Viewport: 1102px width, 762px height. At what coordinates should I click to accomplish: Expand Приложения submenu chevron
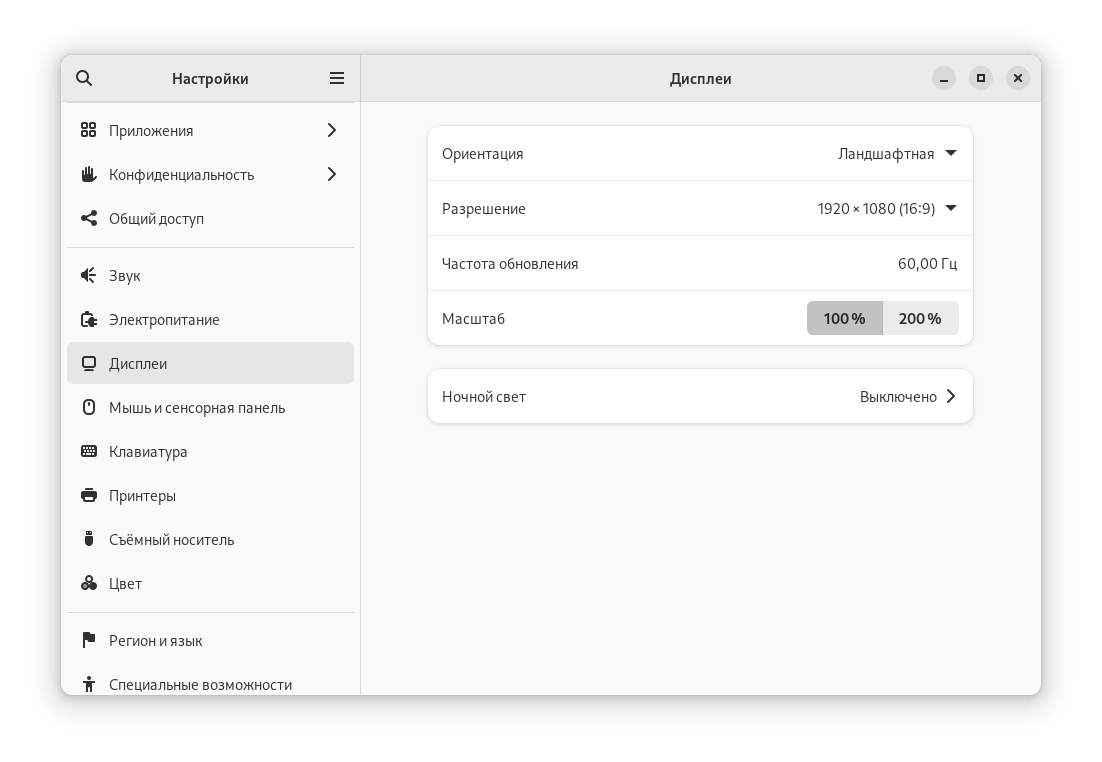(332, 130)
